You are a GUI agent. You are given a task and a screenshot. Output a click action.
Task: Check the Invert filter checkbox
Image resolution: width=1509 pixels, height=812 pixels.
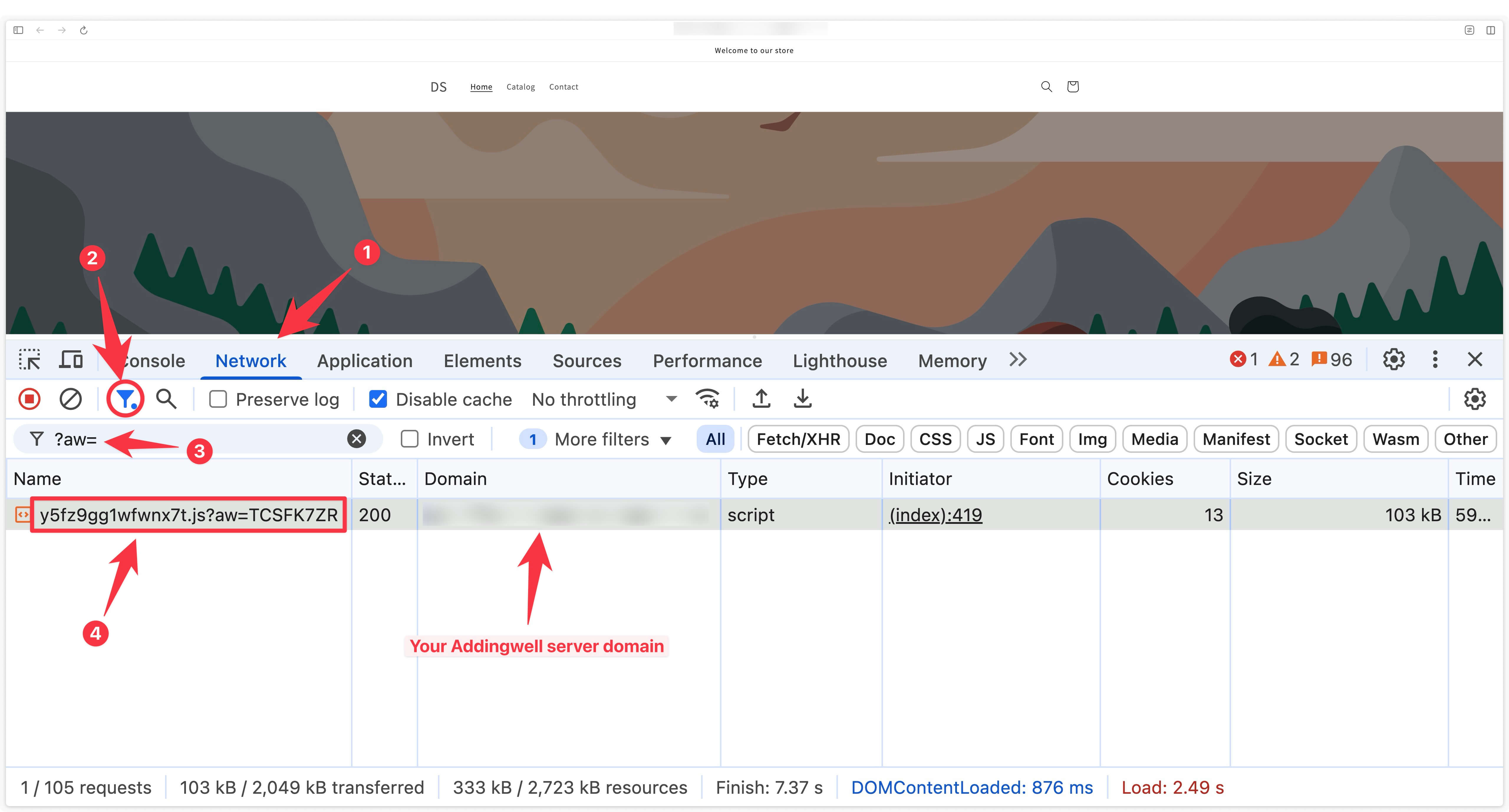[409, 439]
